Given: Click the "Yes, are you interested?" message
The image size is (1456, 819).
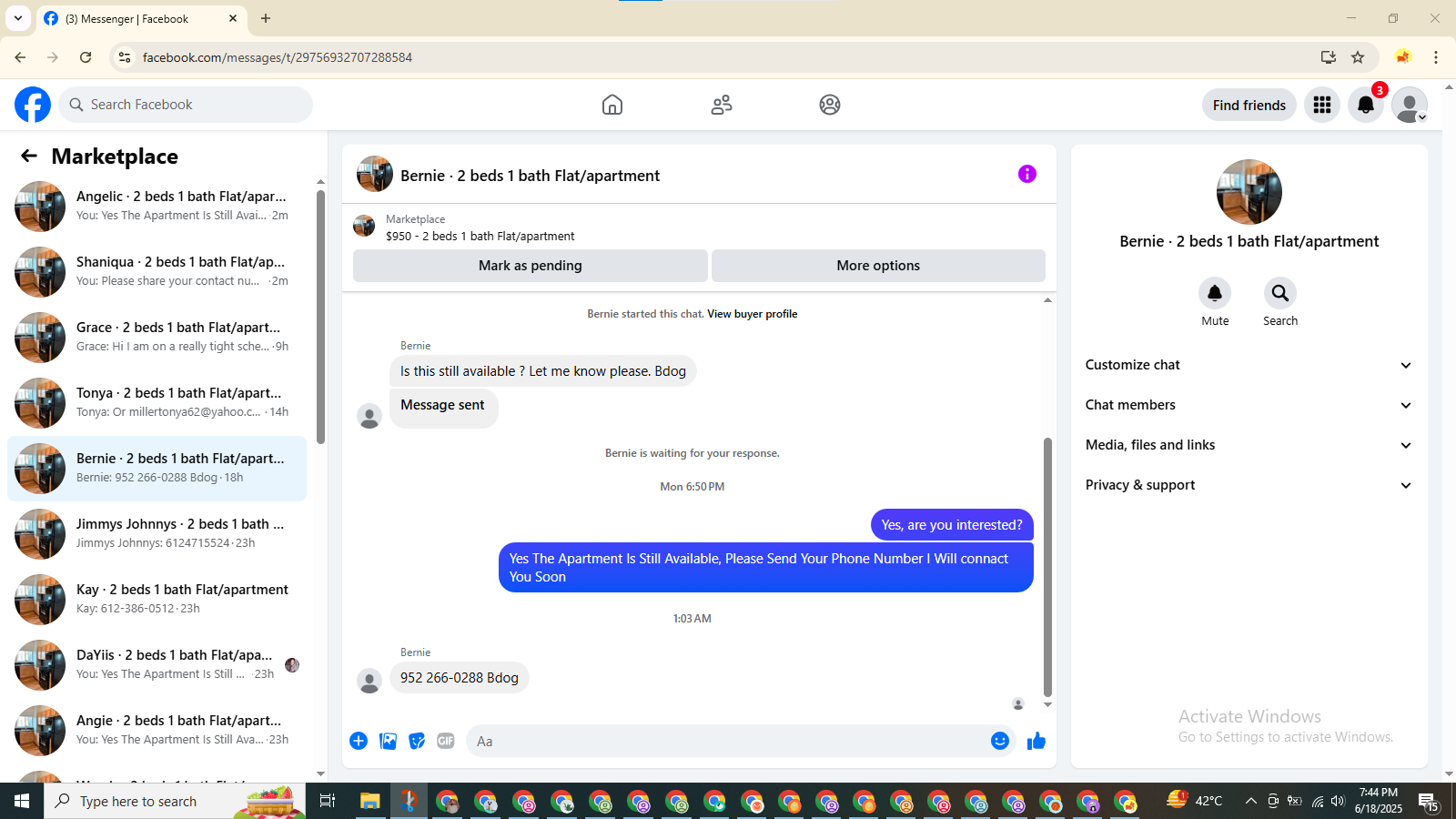Looking at the screenshot, I should tap(952, 525).
